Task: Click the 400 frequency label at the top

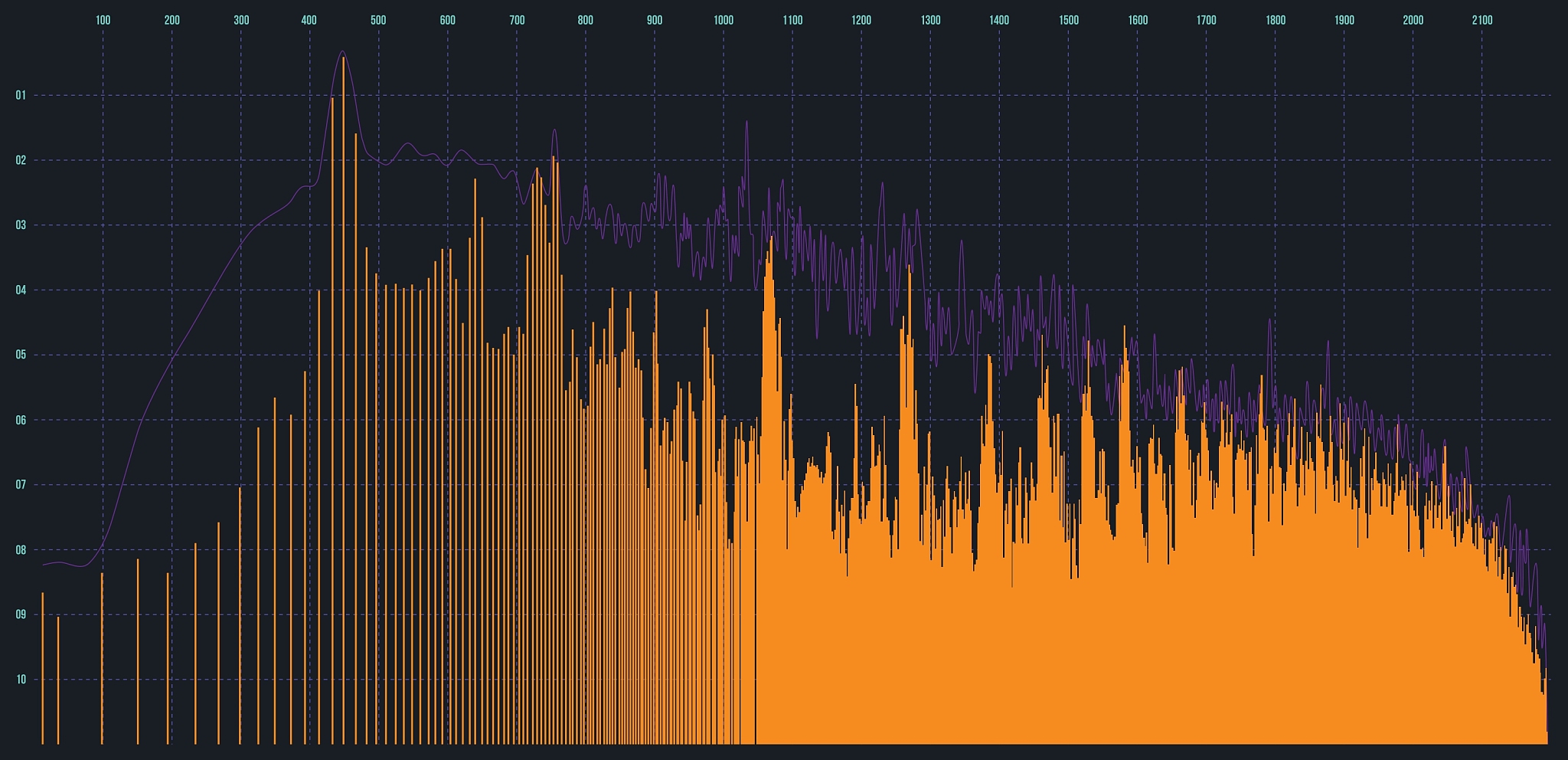Action: coord(309,21)
